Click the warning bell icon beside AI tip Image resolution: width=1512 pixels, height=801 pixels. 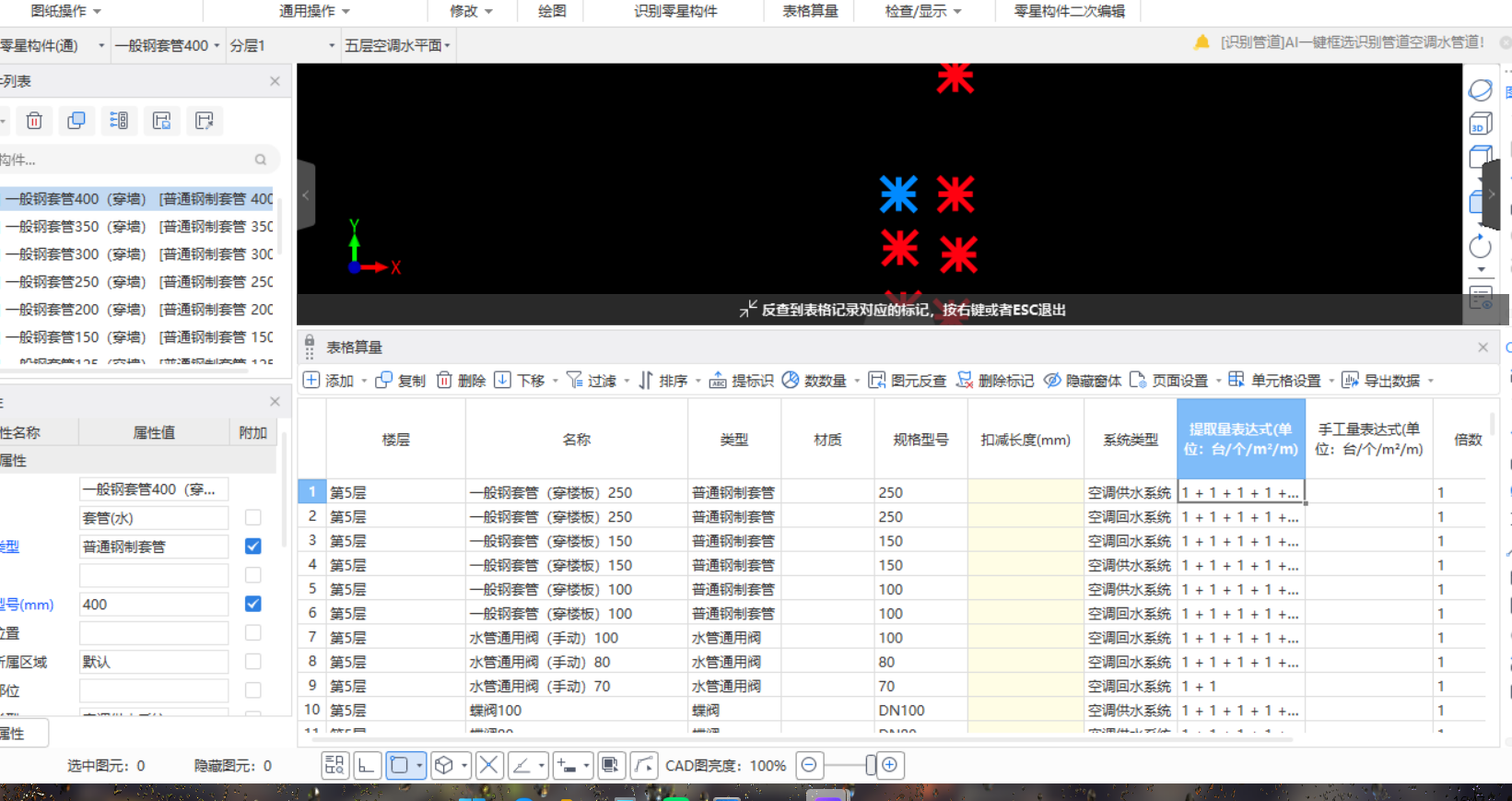(1201, 42)
